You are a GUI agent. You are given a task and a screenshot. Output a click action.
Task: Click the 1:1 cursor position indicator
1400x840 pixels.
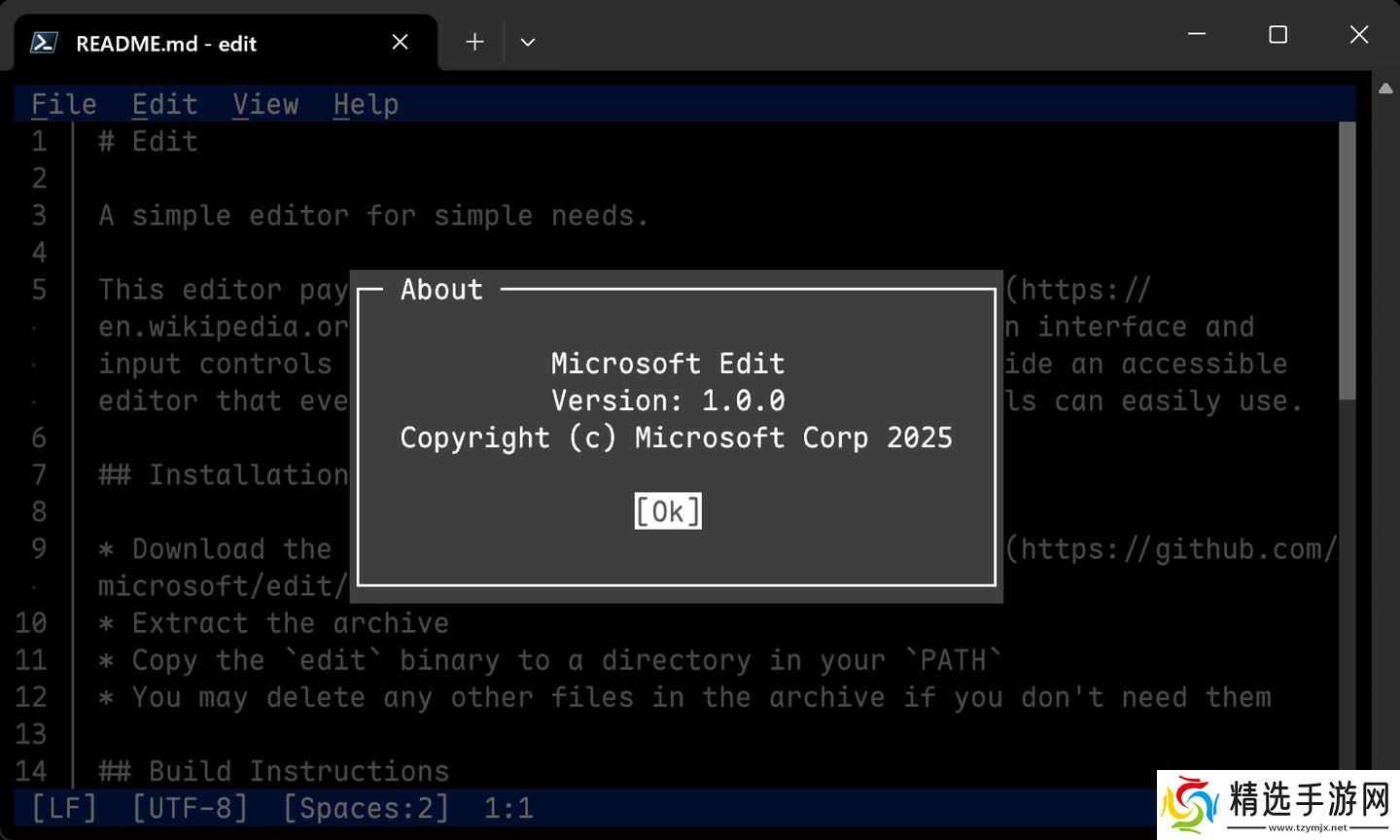point(508,808)
